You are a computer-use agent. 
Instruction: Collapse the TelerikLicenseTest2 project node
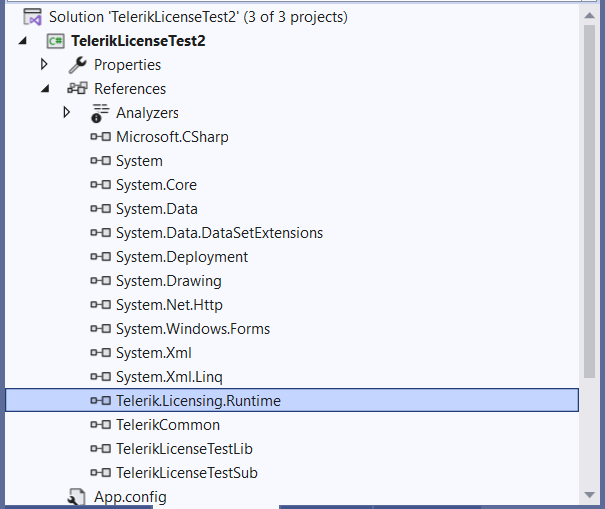[x=22, y=41]
